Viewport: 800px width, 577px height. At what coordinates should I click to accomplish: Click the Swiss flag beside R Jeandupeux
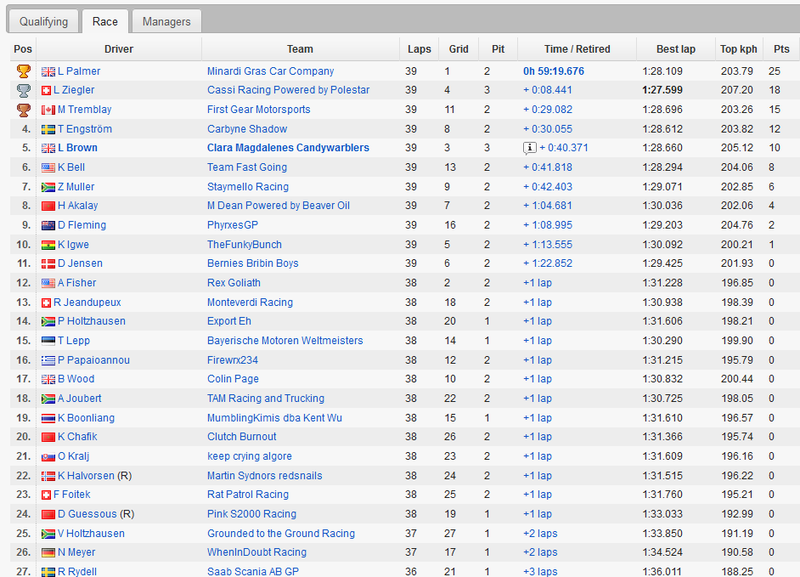click(46, 303)
